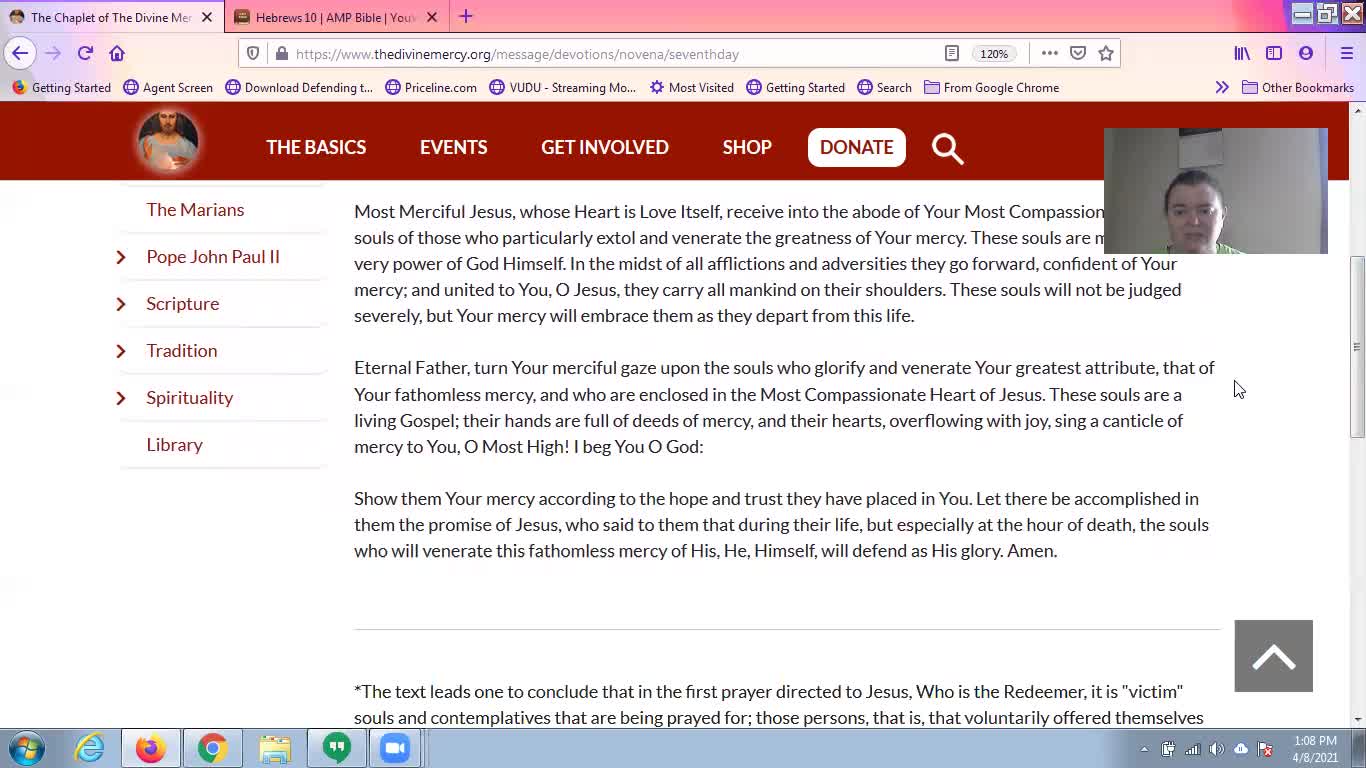
Task: Open the site search magnifier
Action: click(x=947, y=148)
